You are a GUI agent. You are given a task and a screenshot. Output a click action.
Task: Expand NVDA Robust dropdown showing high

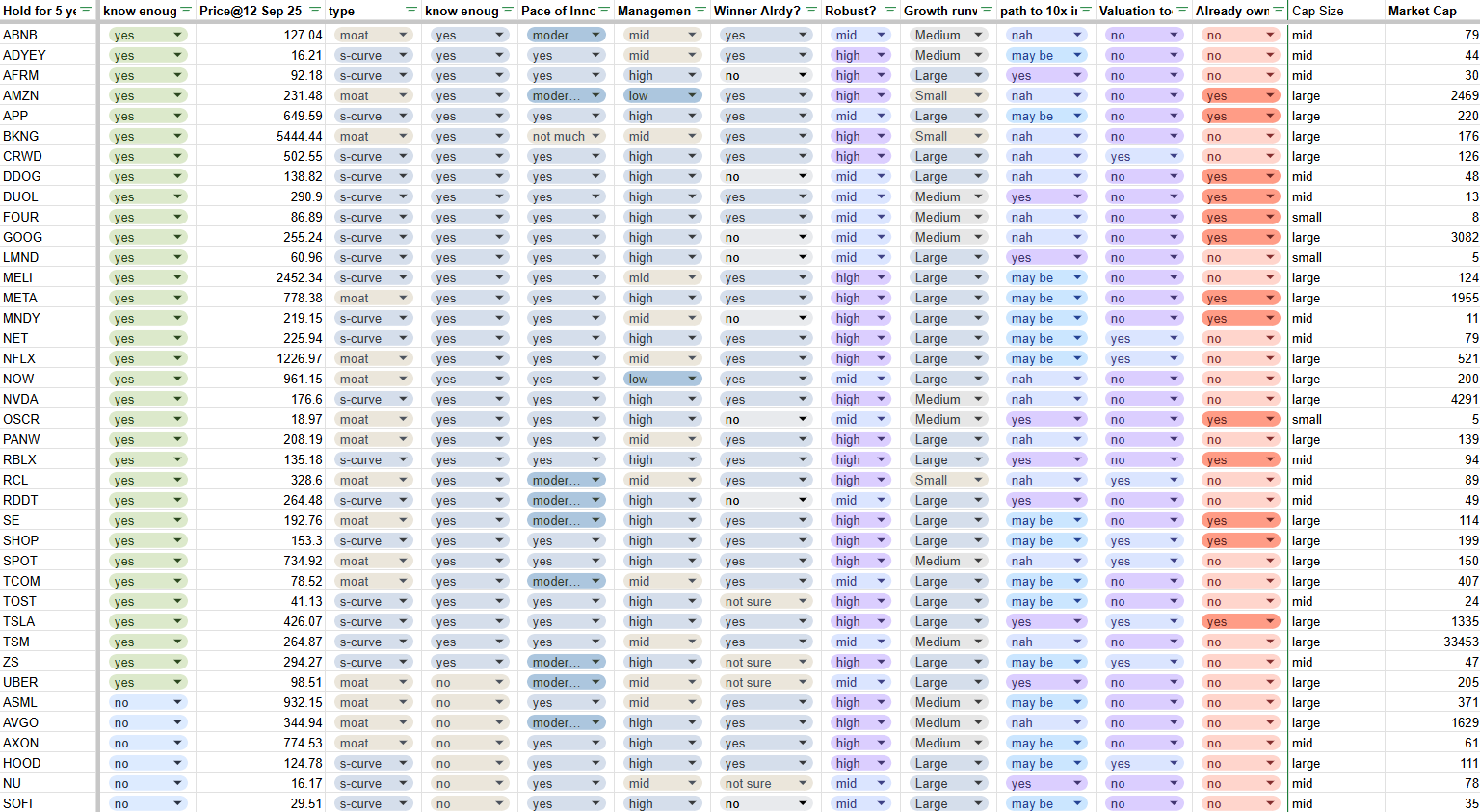[x=881, y=399]
